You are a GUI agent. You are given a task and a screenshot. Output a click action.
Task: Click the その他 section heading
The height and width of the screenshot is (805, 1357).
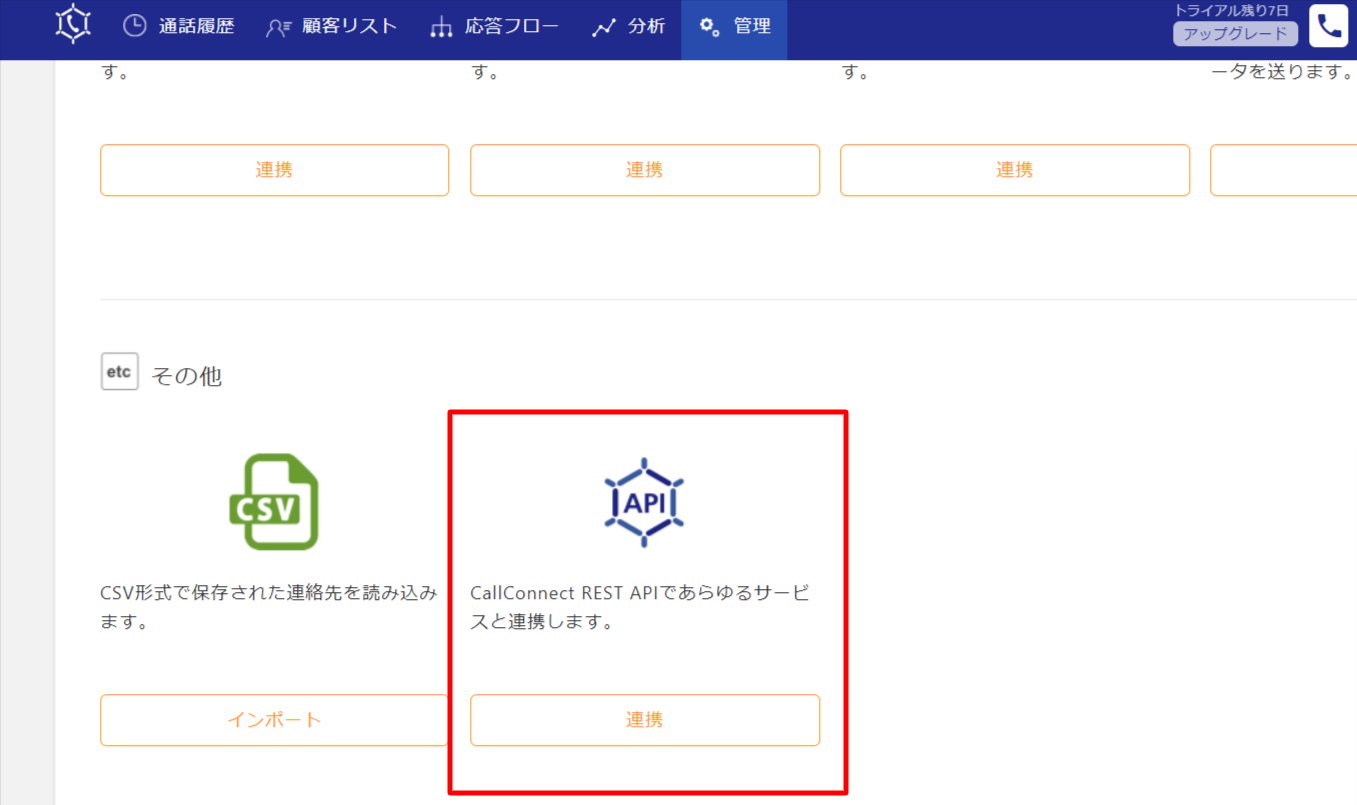186,376
